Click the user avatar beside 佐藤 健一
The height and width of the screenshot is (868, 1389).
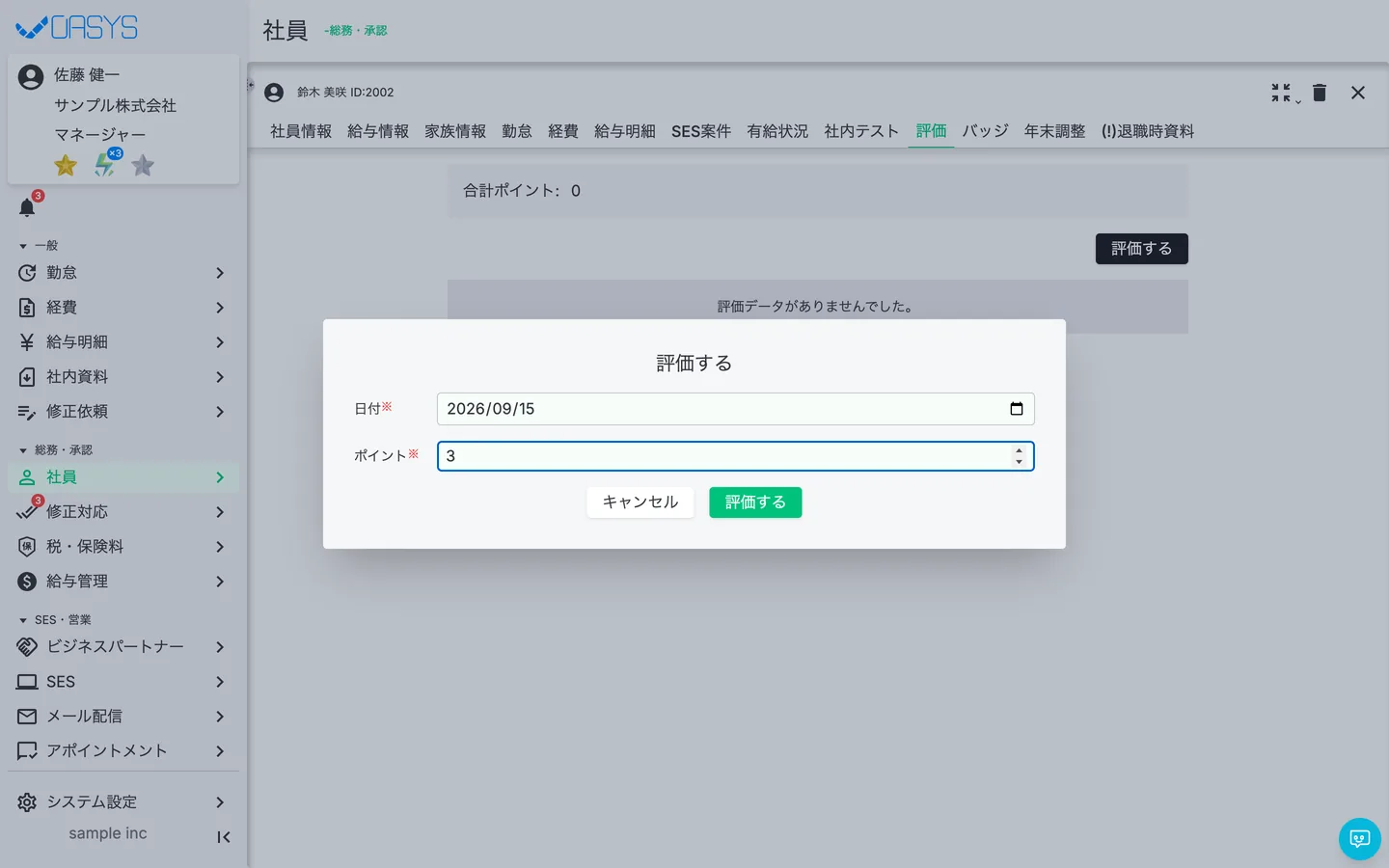click(31, 77)
